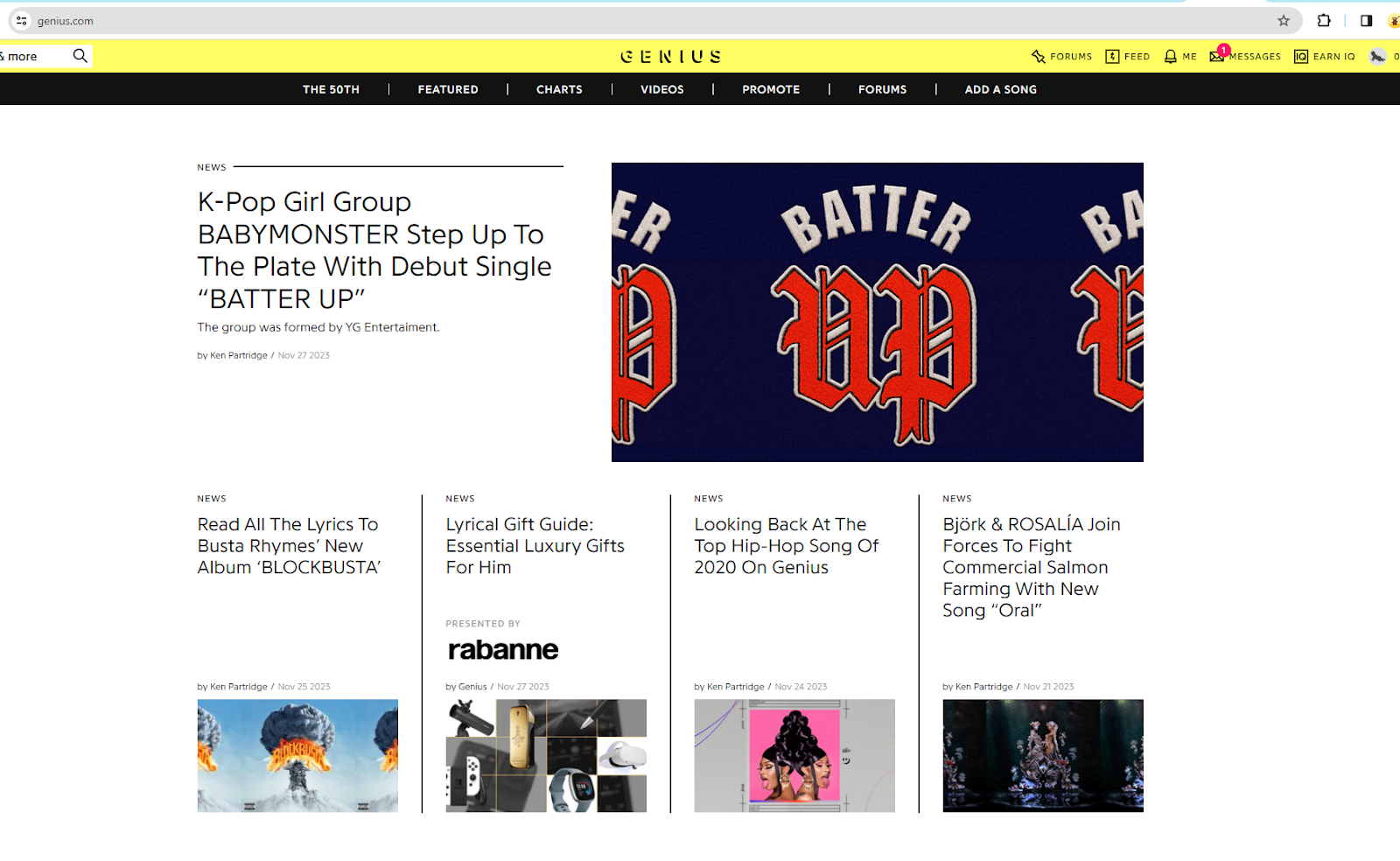1400x861 pixels.
Task: Click BATTER UP featured banner image
Action: click(x=877, y=312)
